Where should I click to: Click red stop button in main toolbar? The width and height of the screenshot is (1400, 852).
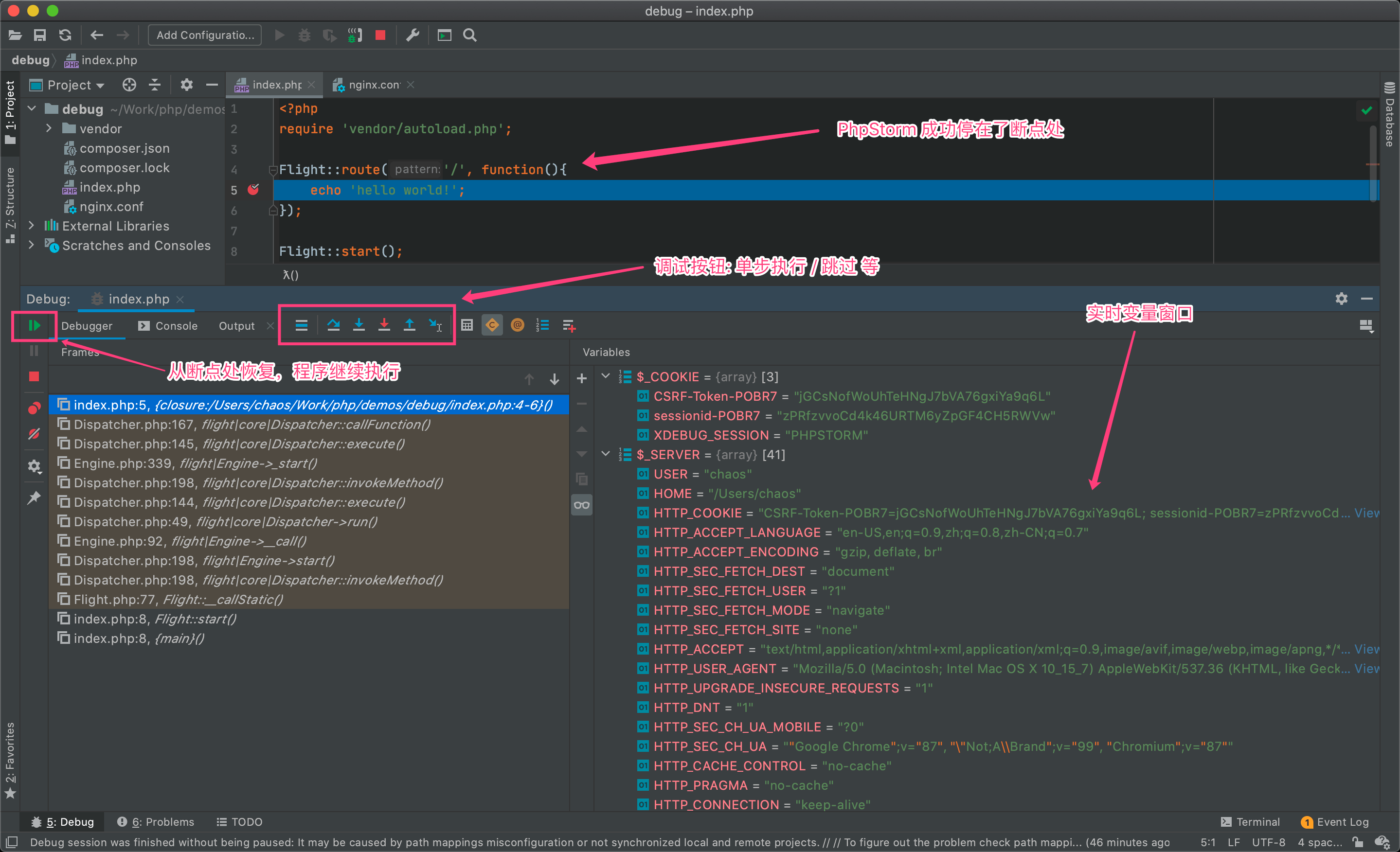click(381, 35)
